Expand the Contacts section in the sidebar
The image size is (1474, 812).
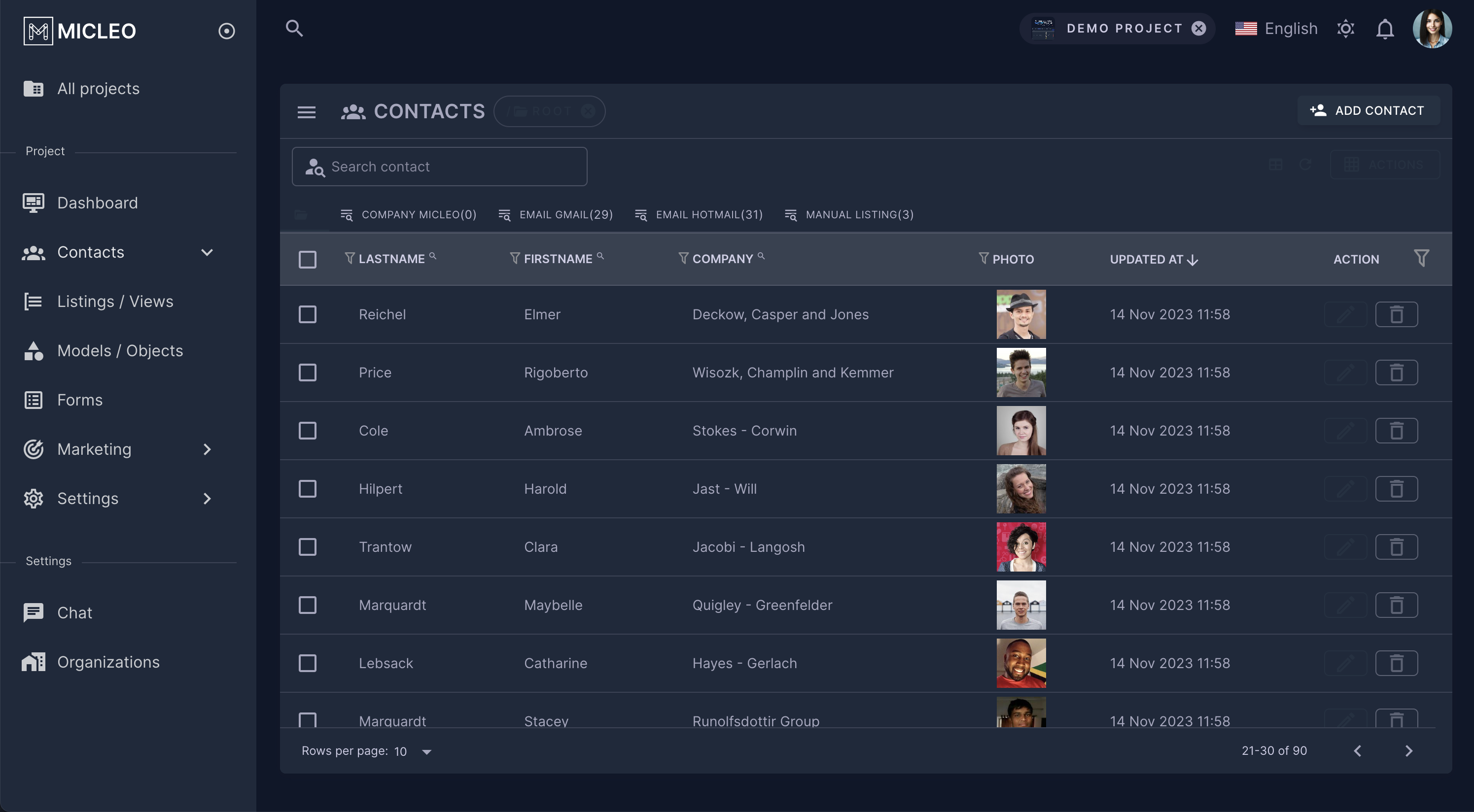click(207, 252)
